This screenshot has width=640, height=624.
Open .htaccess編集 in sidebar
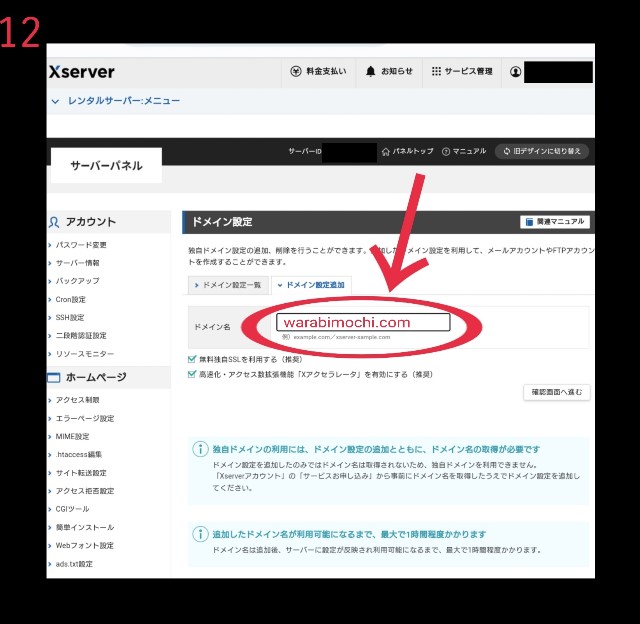(x=78, y=454)
